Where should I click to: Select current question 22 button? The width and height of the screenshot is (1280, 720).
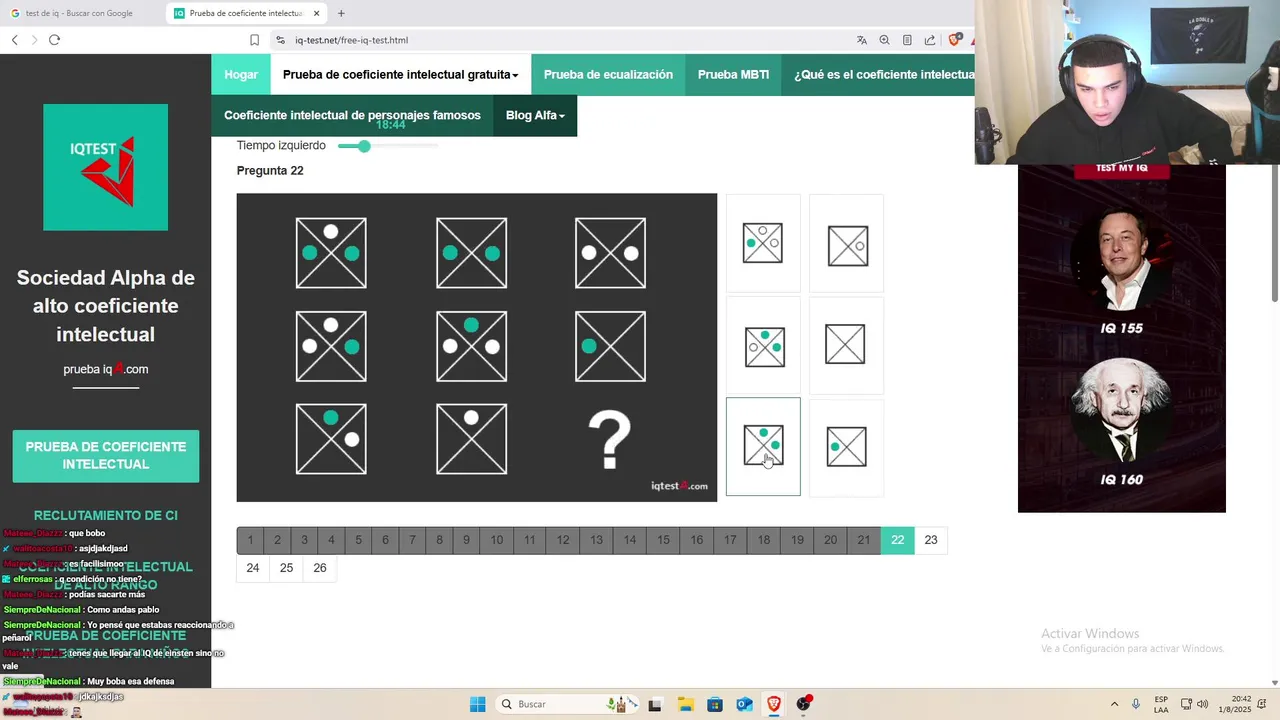pyautogui.click(x=897, y=540)
